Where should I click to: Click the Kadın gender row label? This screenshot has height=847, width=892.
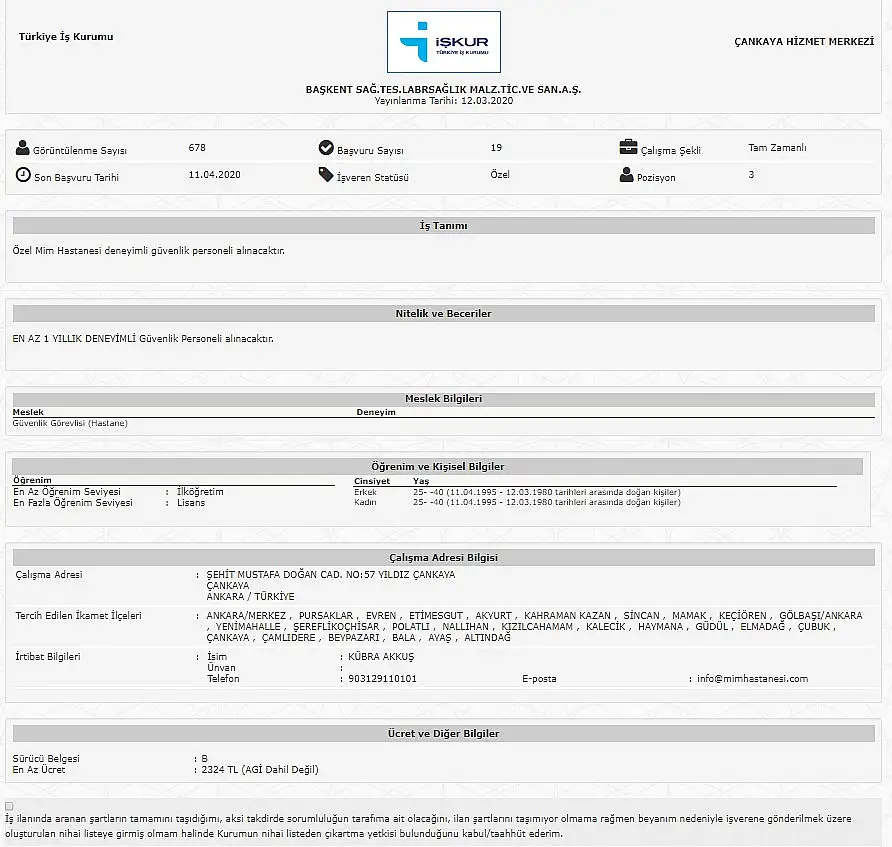(365, 502)
